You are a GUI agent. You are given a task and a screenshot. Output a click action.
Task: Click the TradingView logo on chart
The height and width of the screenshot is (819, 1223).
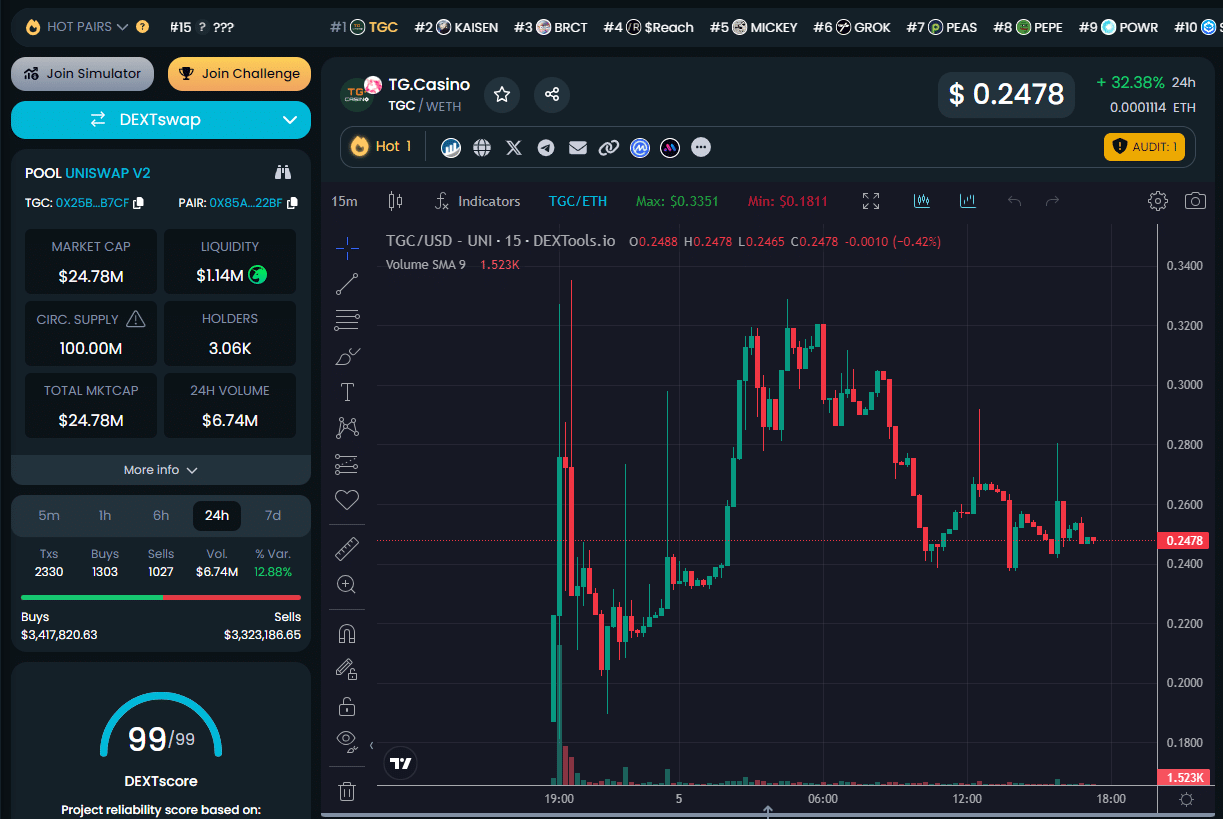(401, 763)
